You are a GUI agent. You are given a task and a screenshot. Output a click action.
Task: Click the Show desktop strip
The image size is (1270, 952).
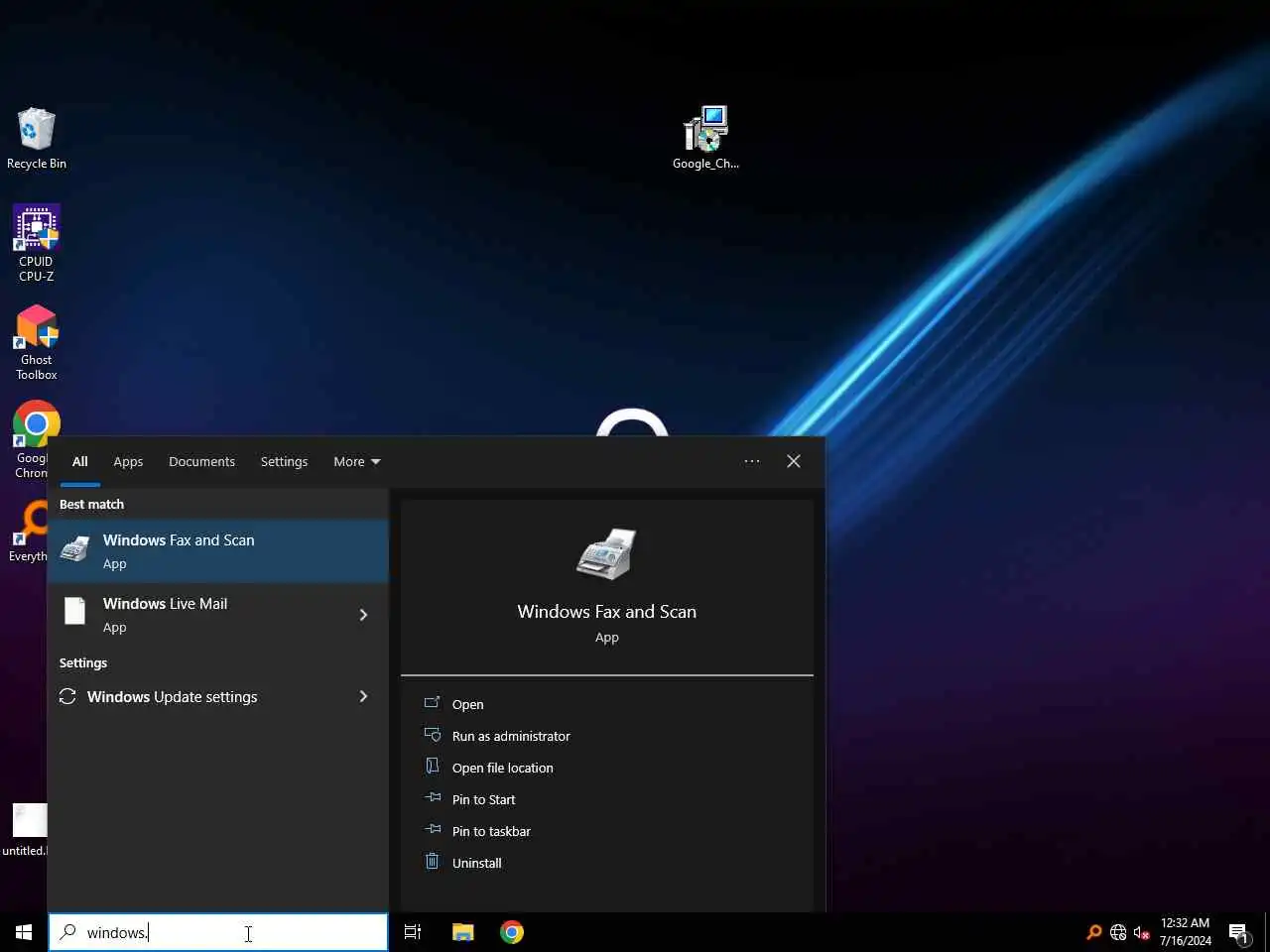(1267, 932)
